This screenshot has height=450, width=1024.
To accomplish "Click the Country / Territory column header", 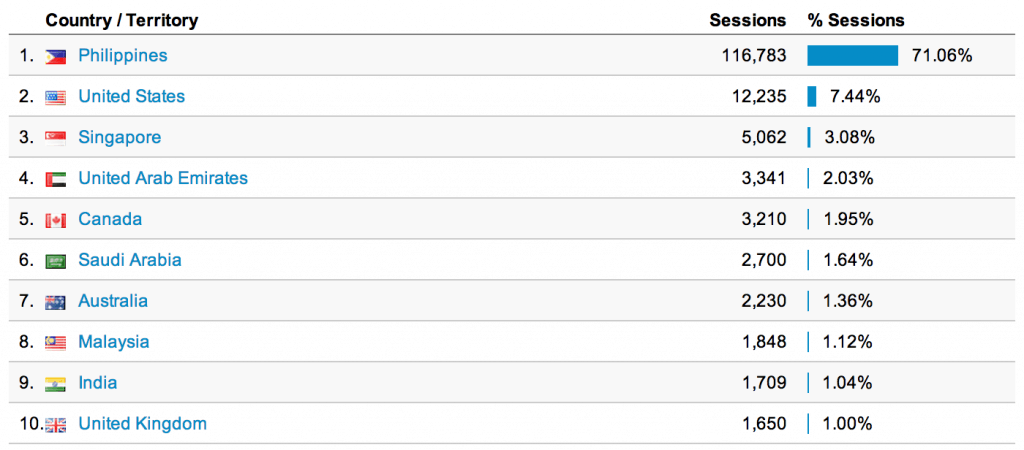I will (122, 20).
